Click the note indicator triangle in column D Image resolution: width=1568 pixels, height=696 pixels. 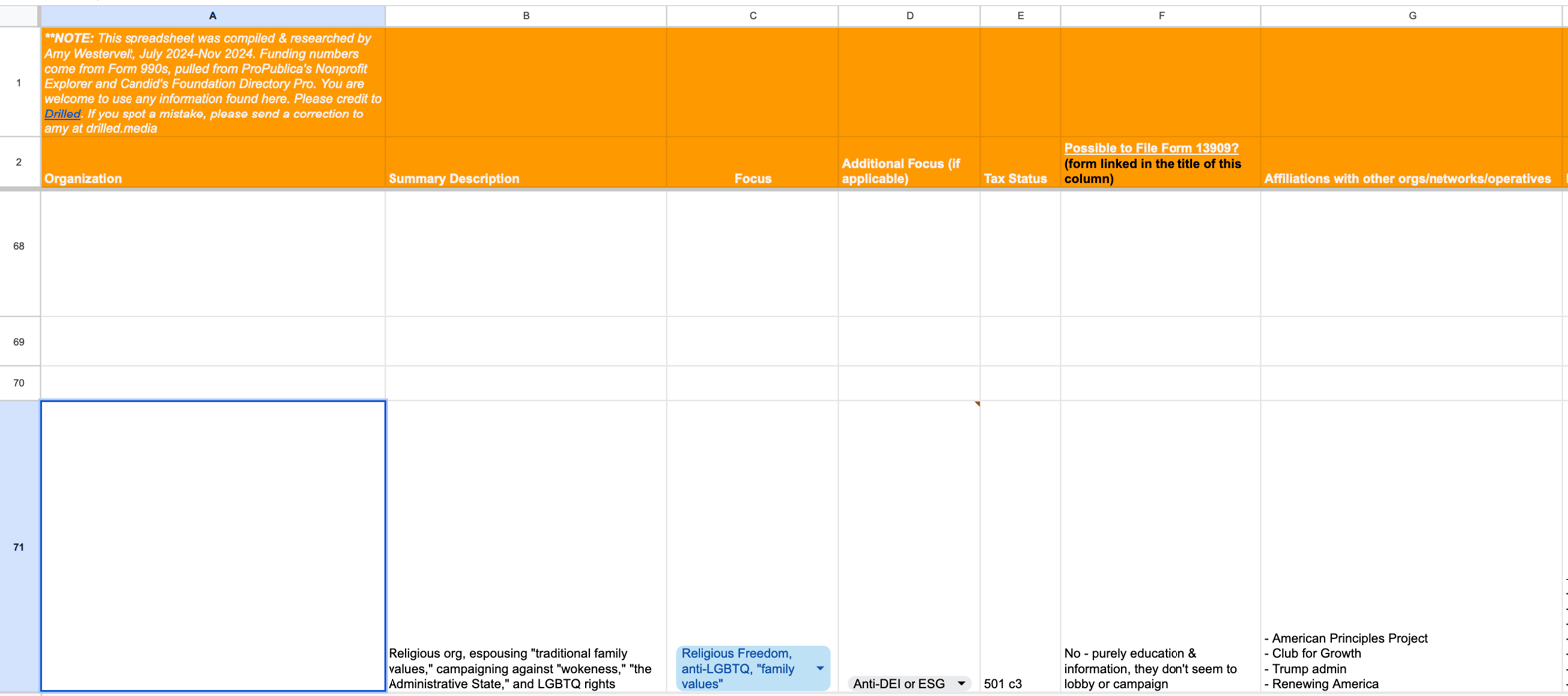(x=977, y=404)
